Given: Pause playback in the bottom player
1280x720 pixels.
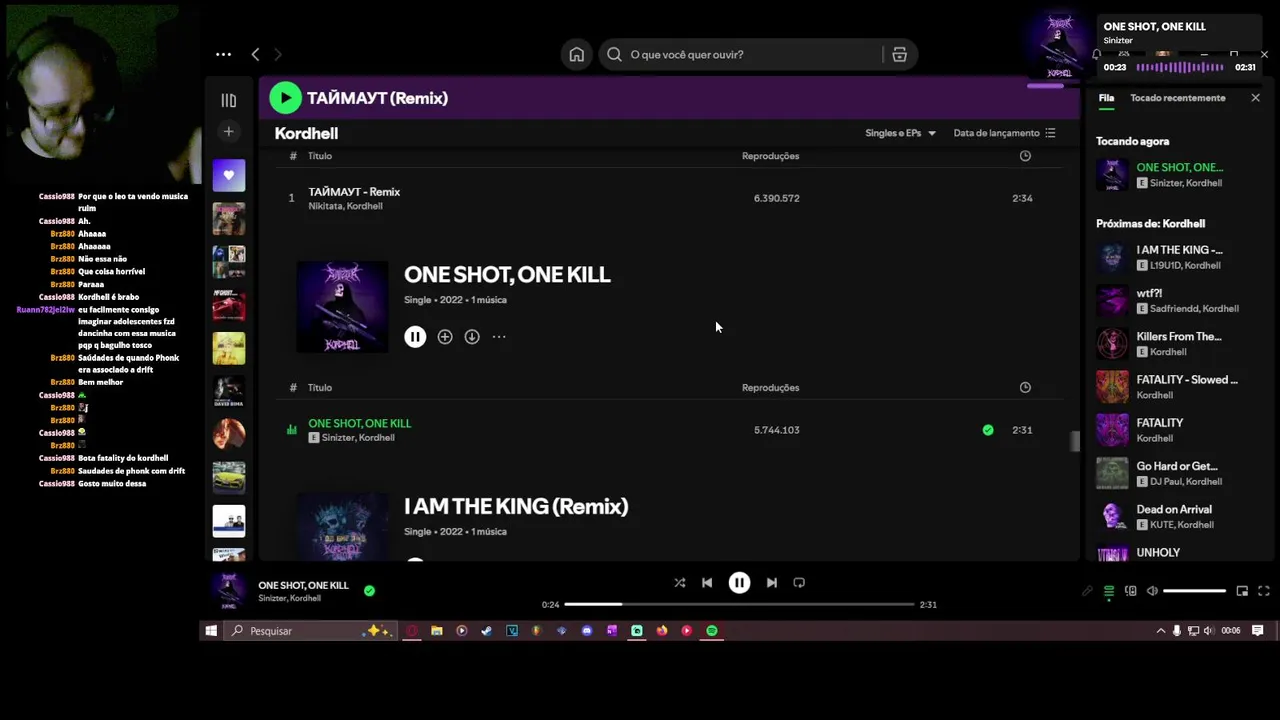Looking at the screenshot, I should (739, 583).
